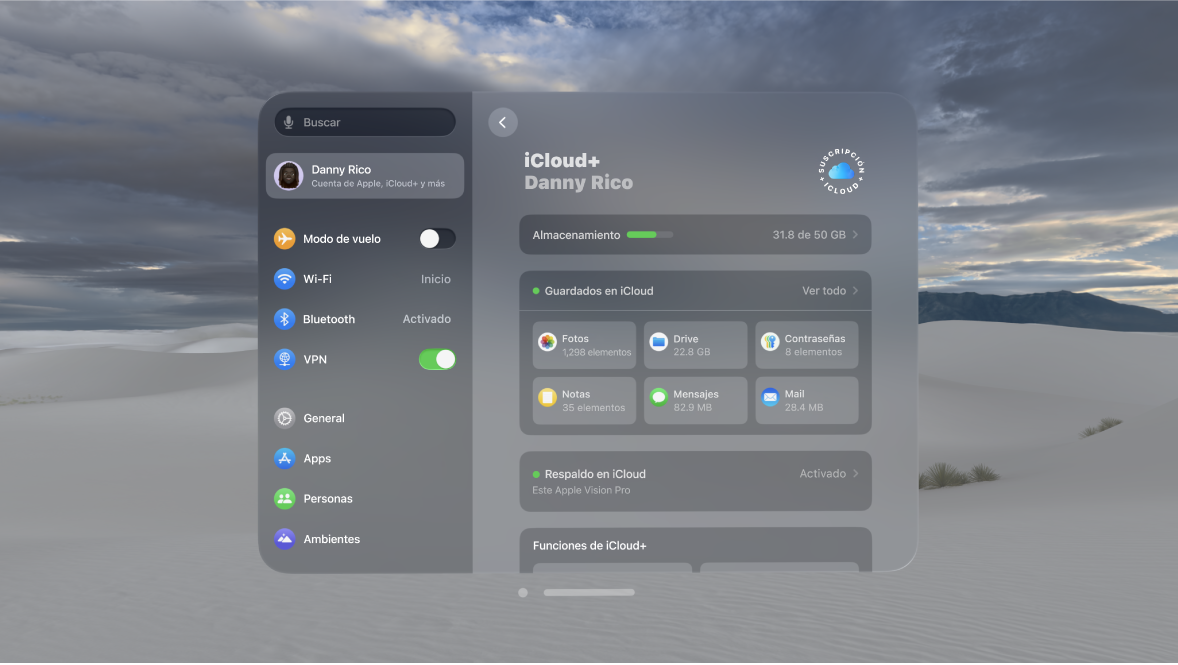Click the close dot below the window
The height and width of the screenshot is (665, 1178).
(x=523, y=593)
